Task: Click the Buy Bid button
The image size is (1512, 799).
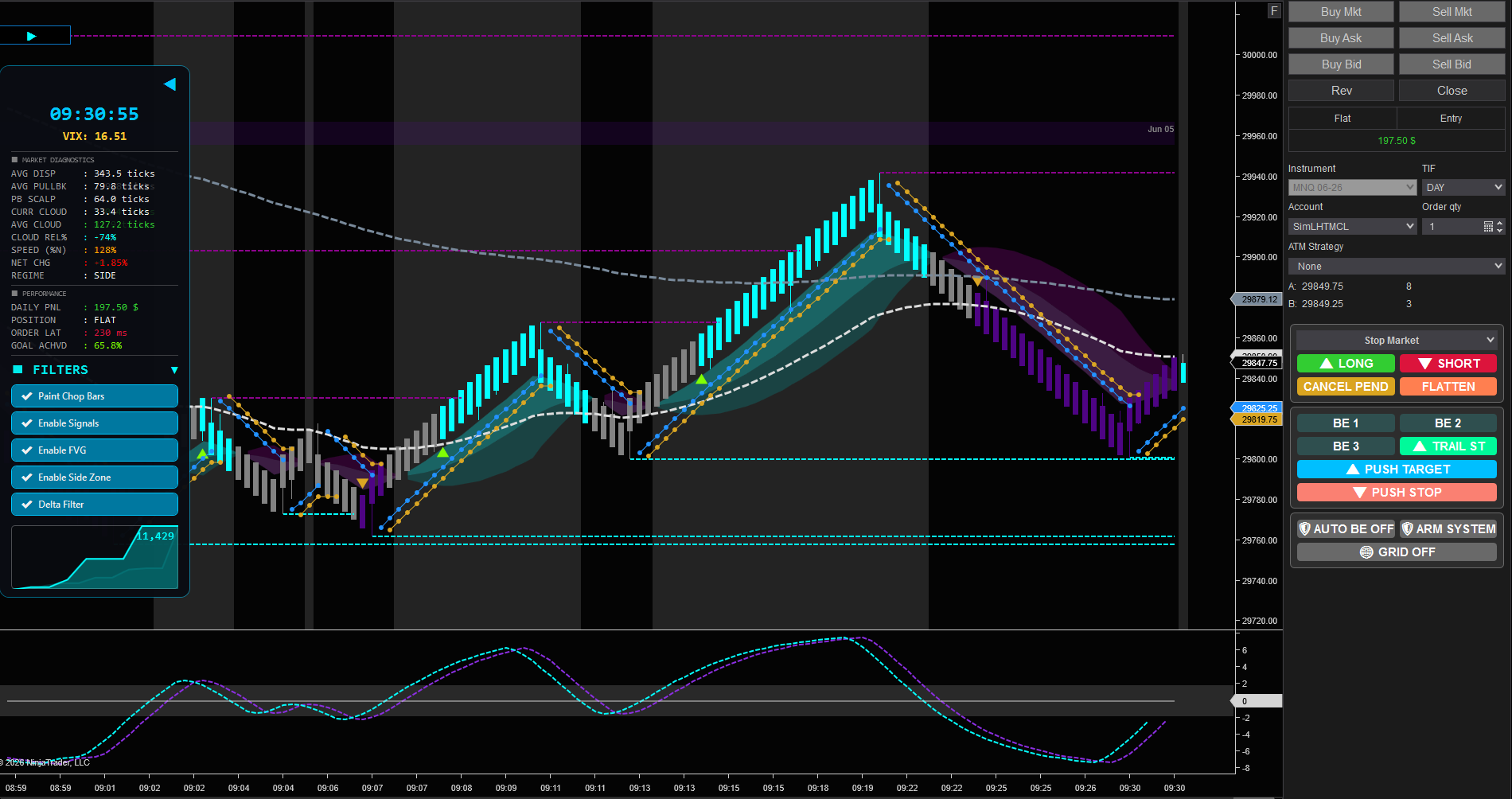Action: click(x=1341, y=64)
